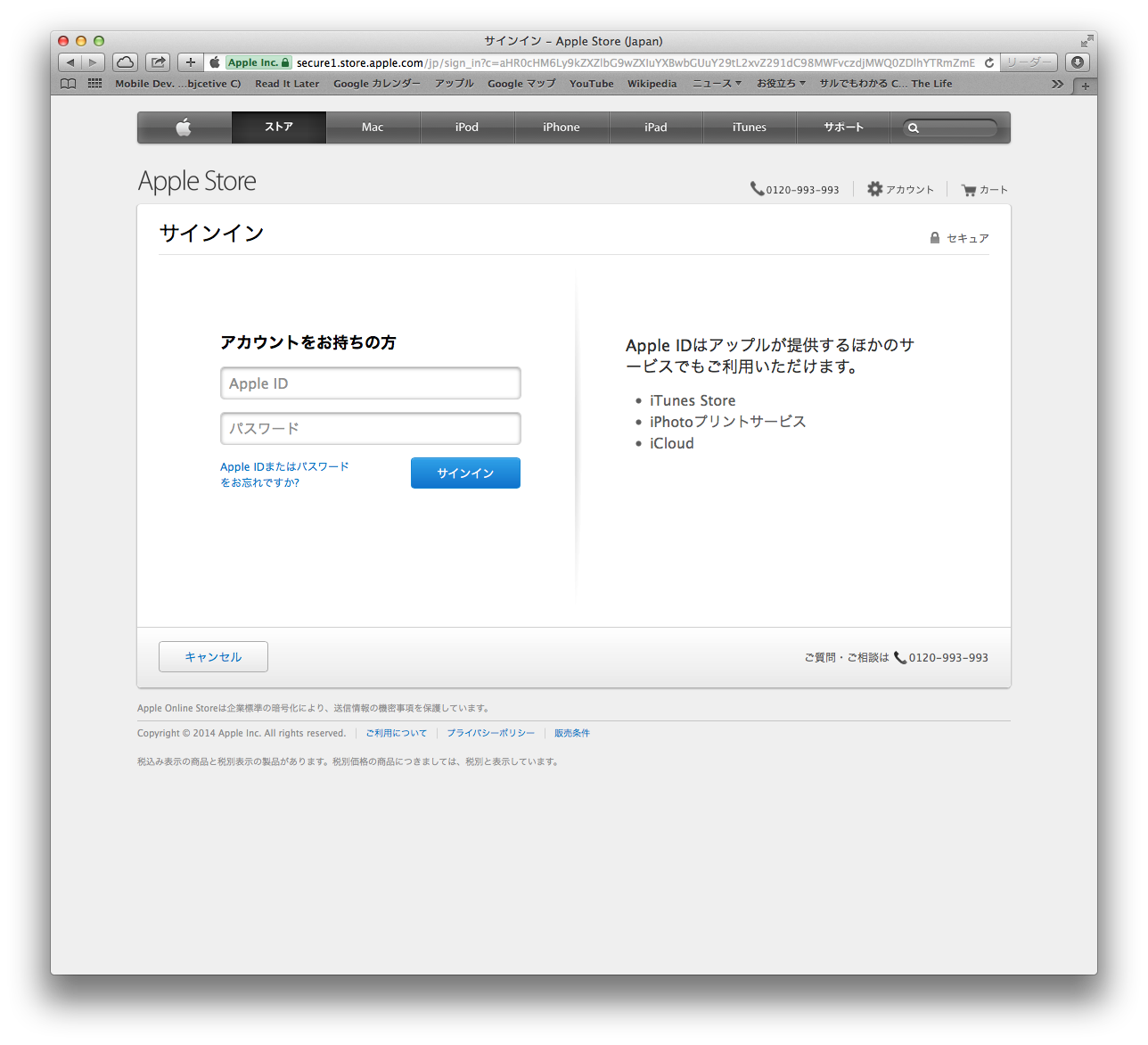
Task: Expand the お役立ち bookmarks folder
Action: coord(781,84)
